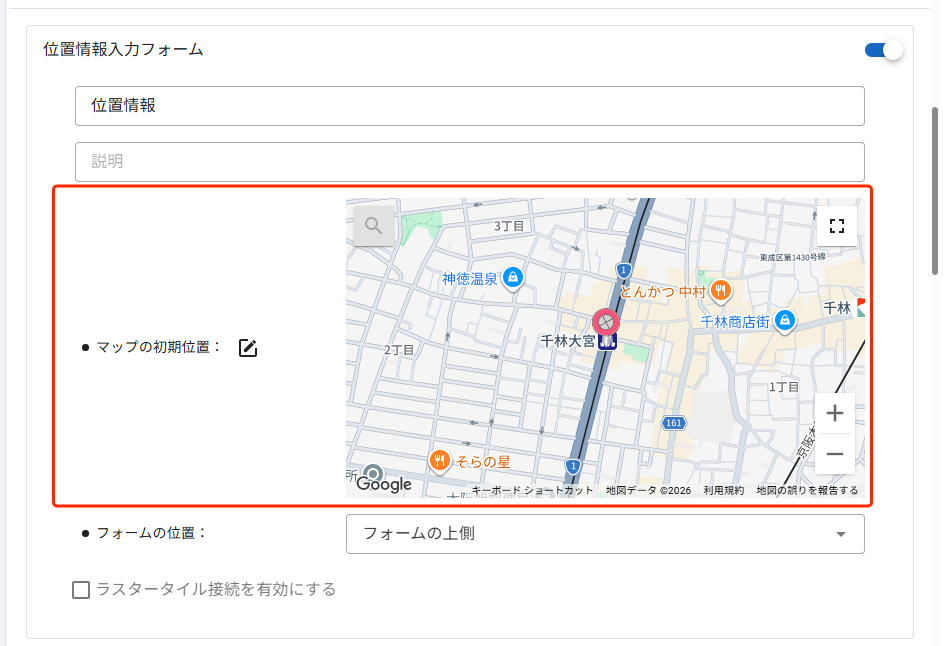Zoom in the map with plus button
944x646 pixels.
click(834, 413)
